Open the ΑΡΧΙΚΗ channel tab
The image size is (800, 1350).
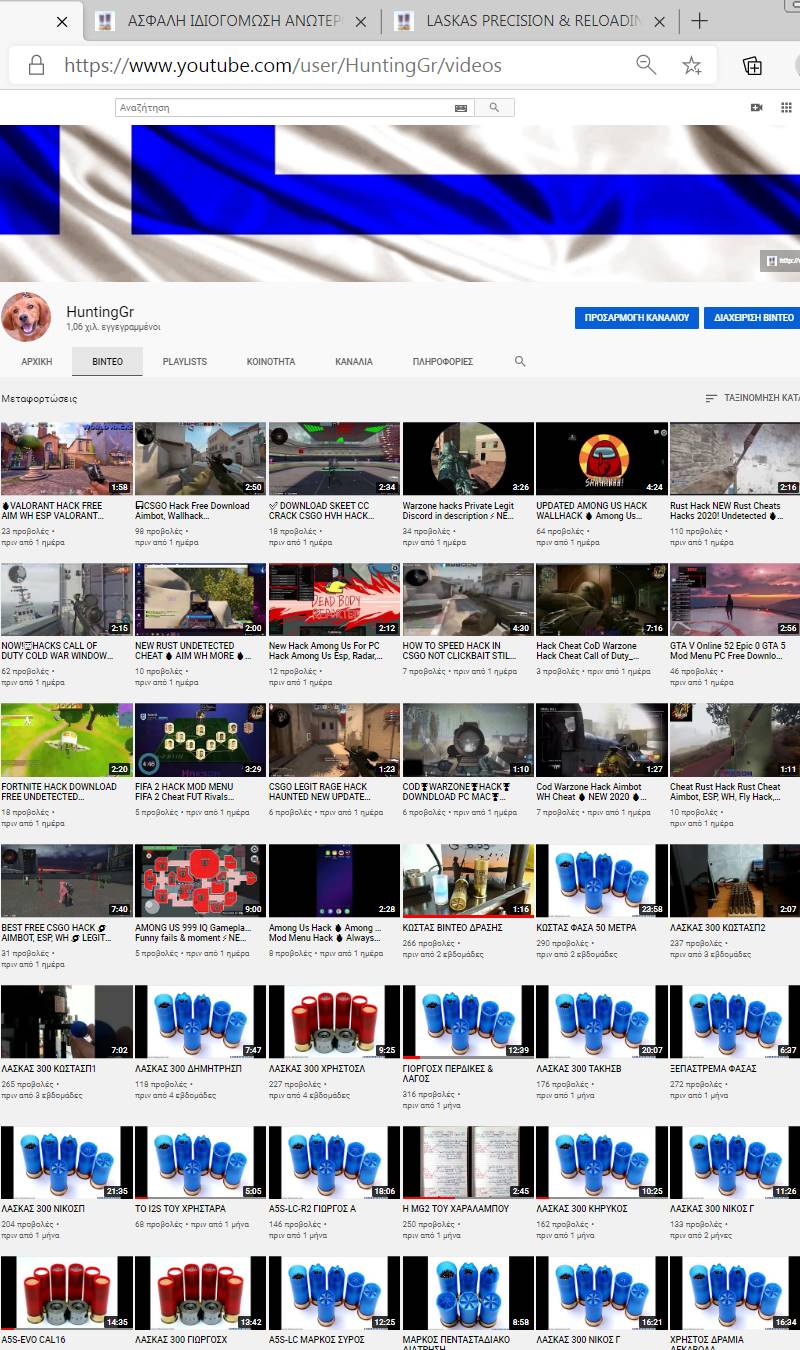(36, 361)
